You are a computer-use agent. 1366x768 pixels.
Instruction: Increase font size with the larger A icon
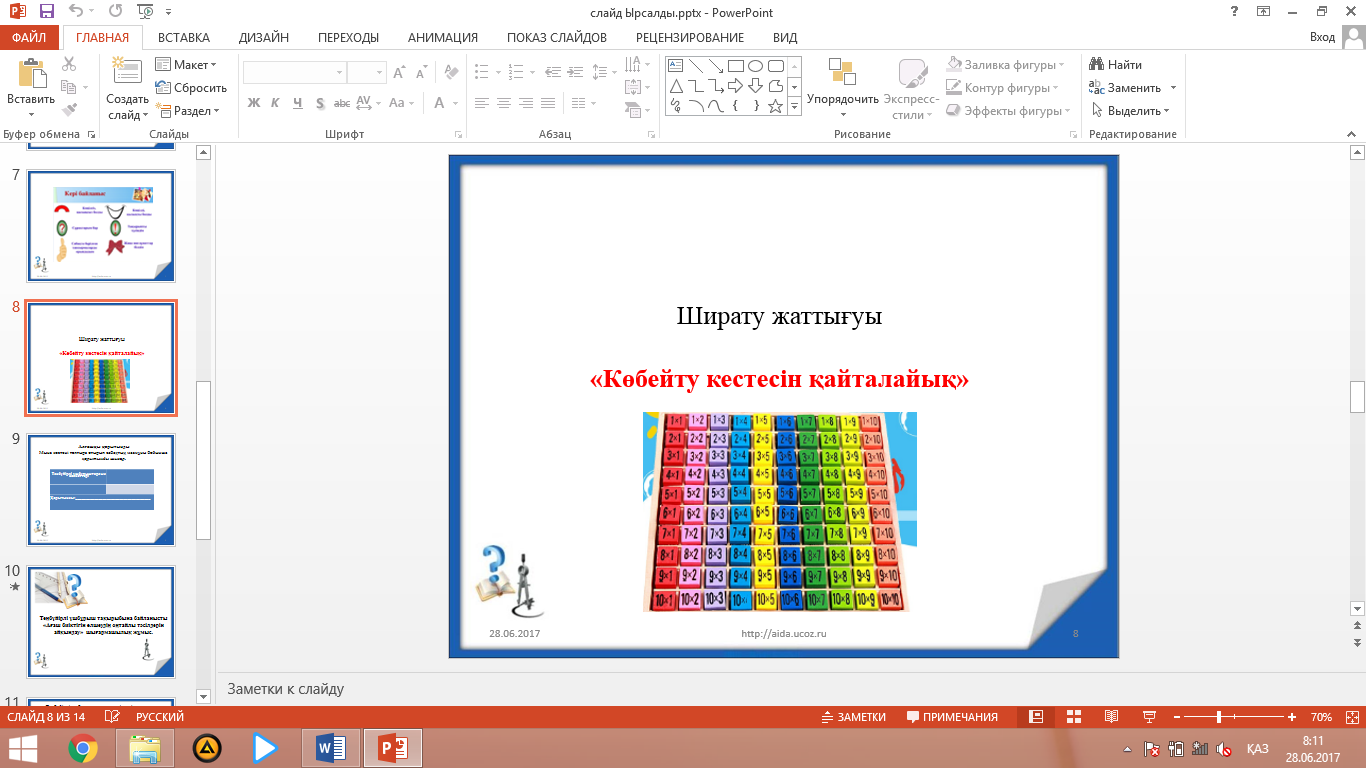[399, 73]
